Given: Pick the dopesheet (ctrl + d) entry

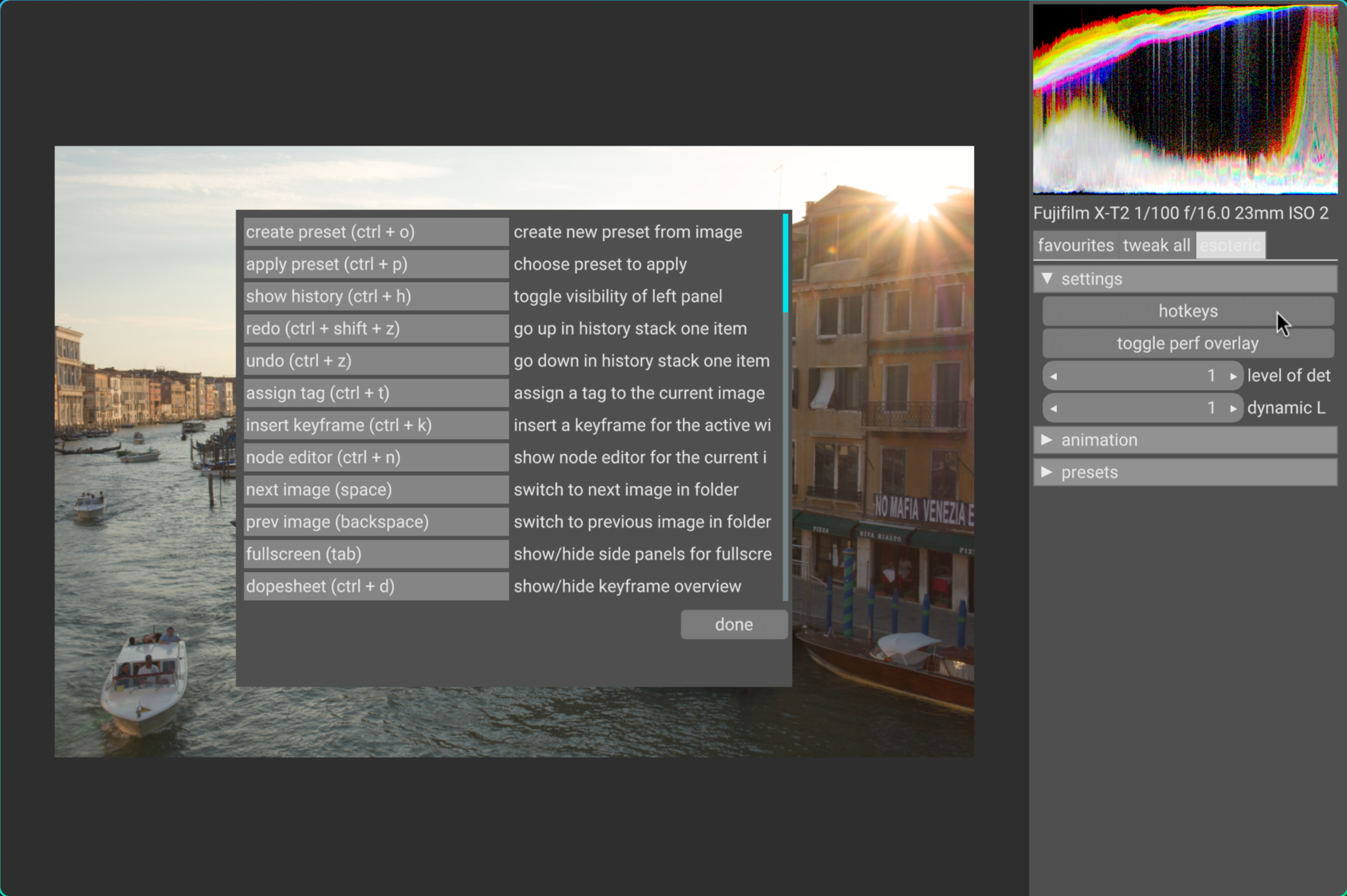Looking at the screenshot, I should point(375,587).
